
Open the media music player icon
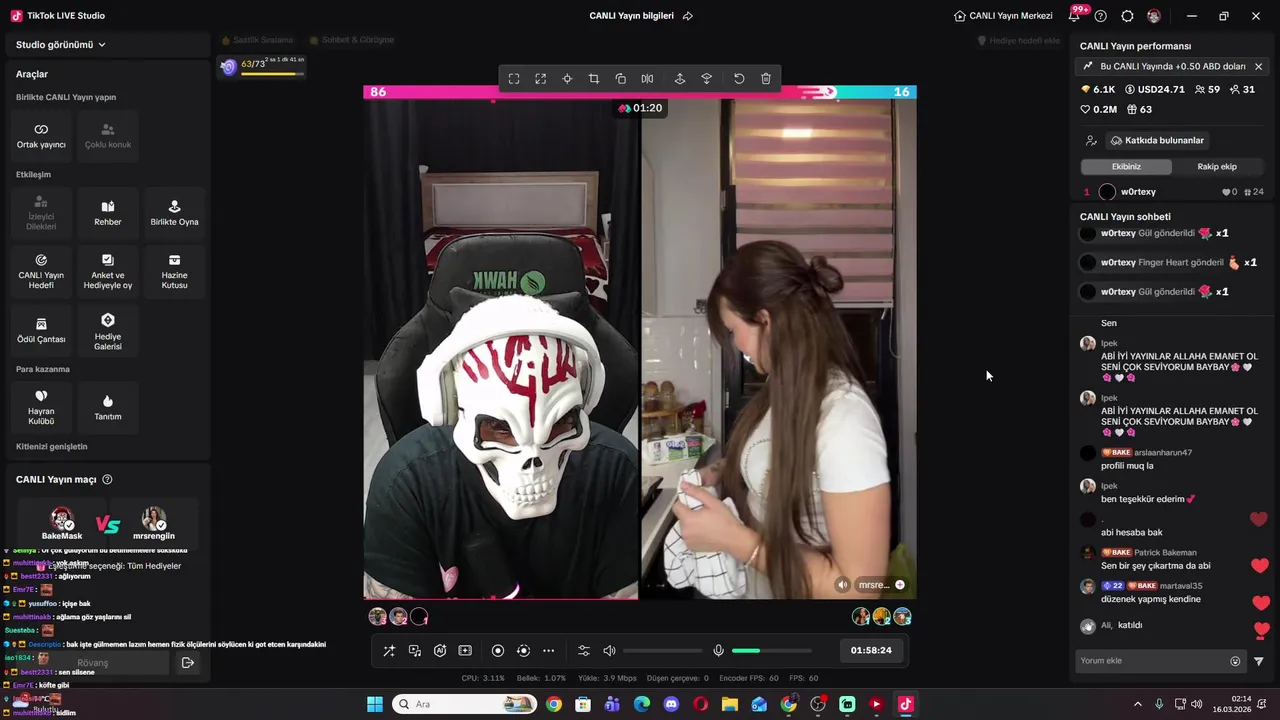point(415,651)
